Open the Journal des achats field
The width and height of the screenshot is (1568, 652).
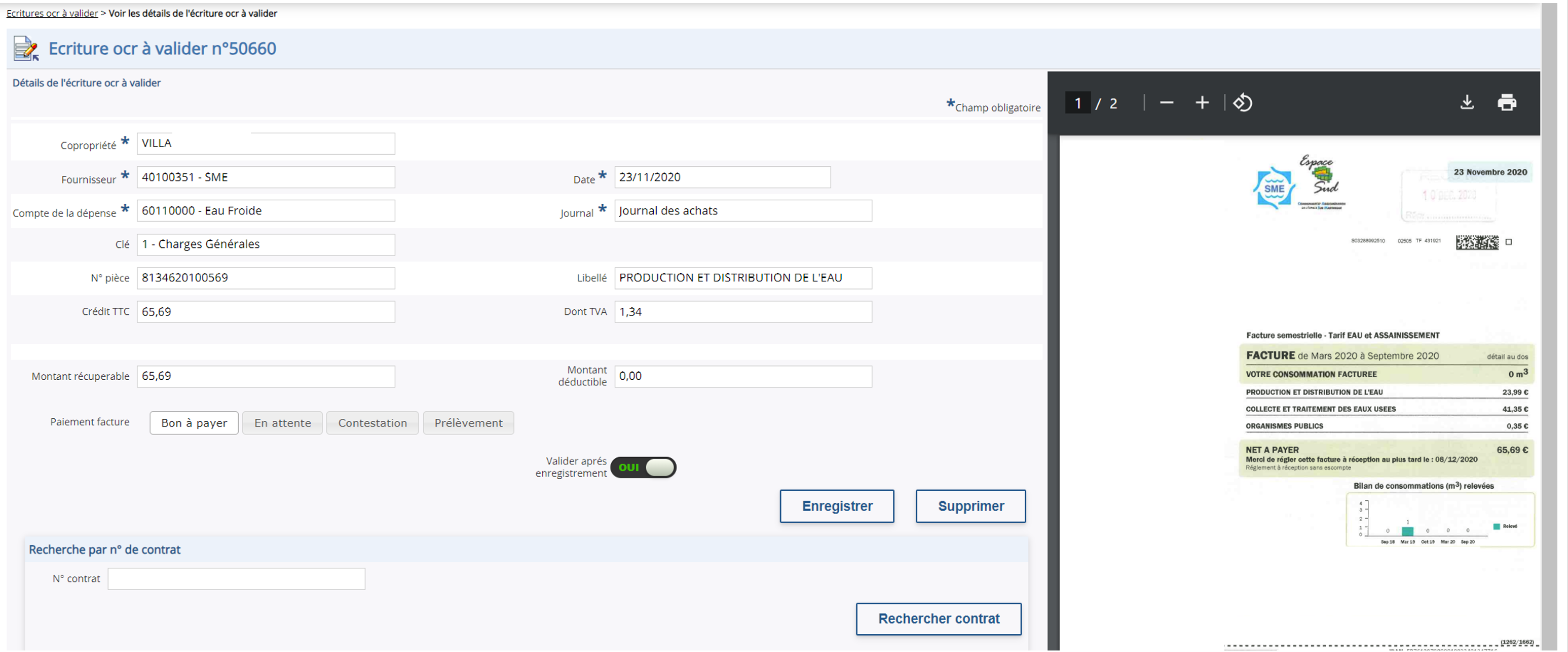click(x=743, y=210)
